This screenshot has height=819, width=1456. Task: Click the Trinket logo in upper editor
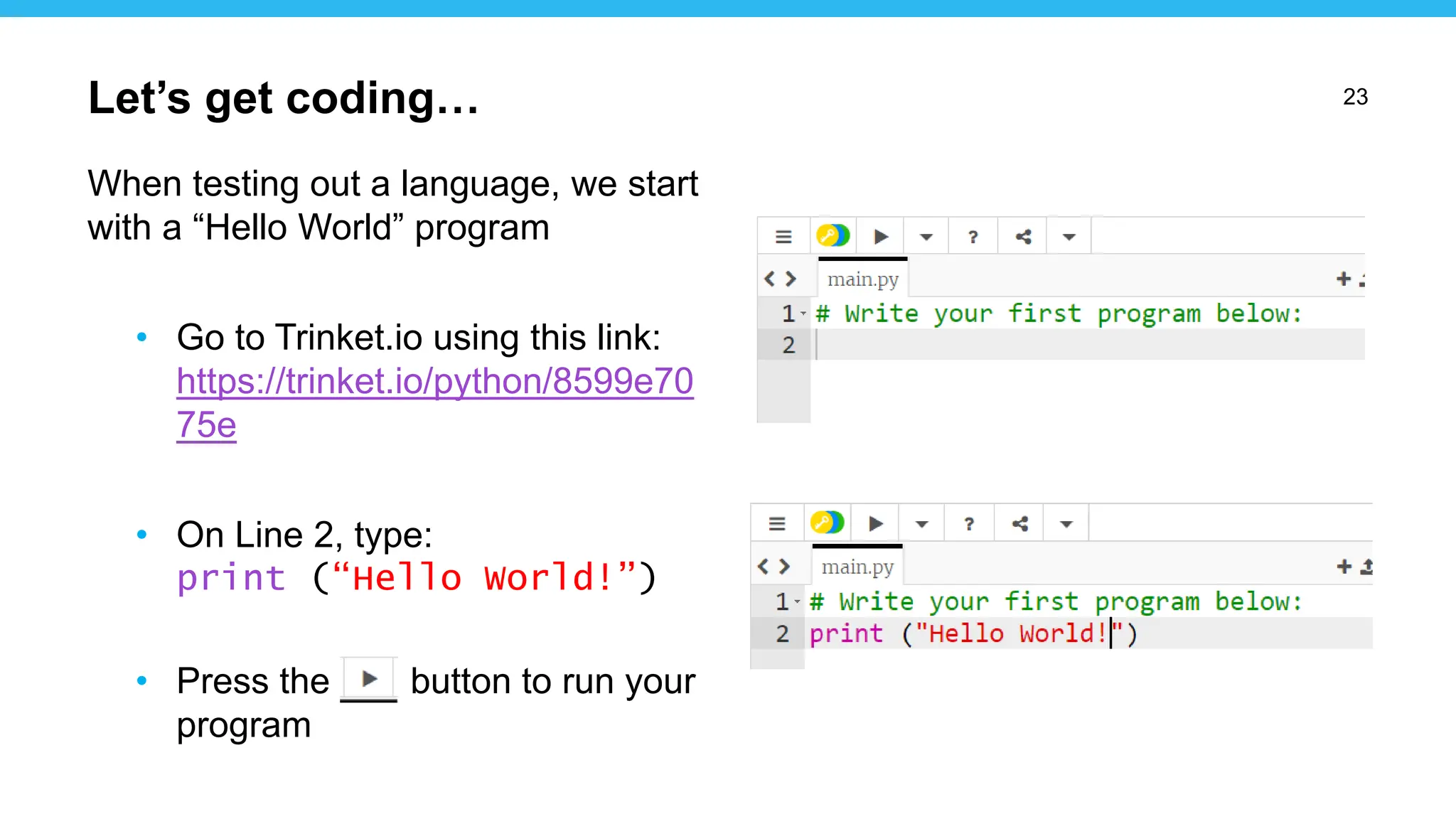pyautogui.click(x=833, y=235)
